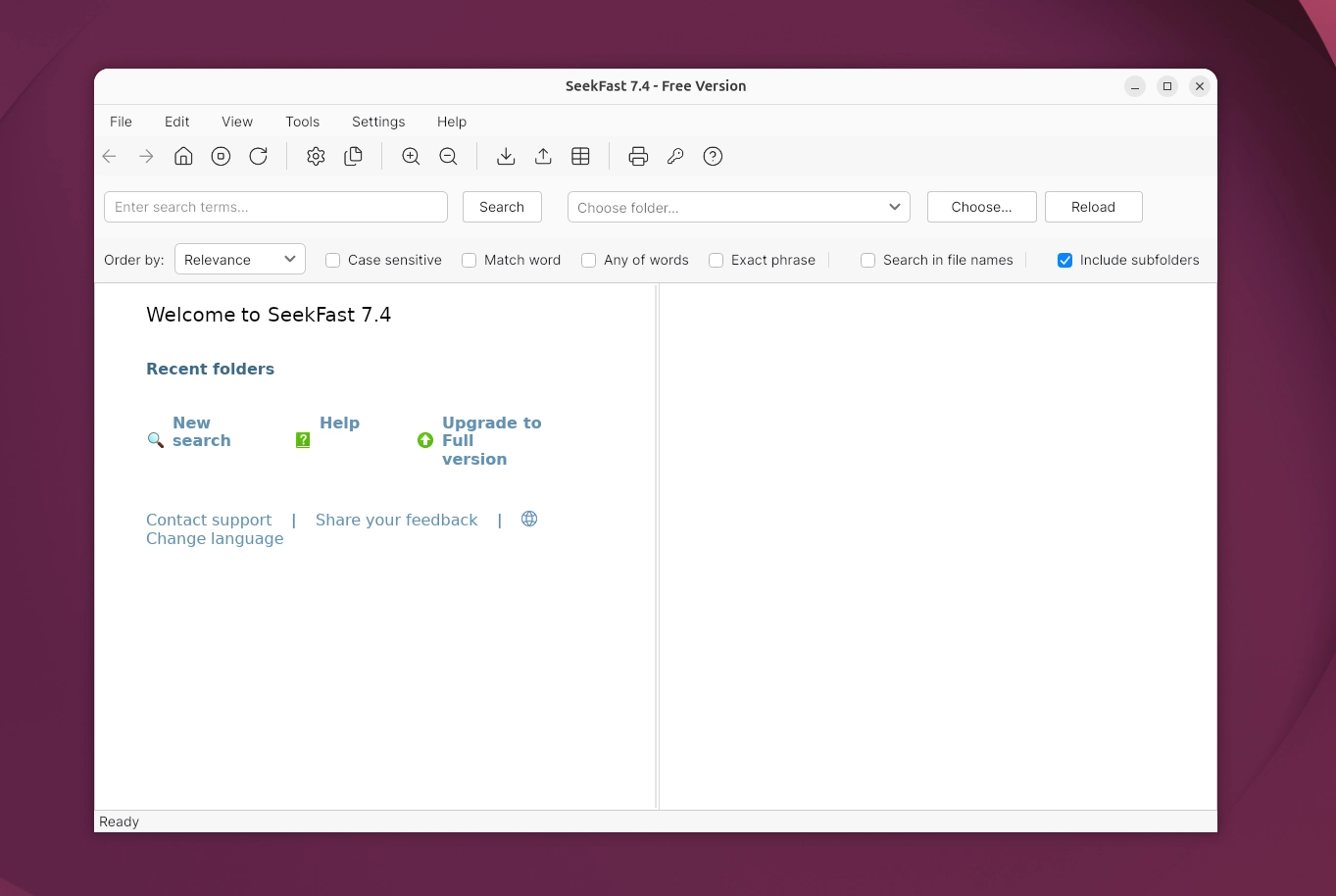Click the green question mark Help icon

(303, 440)
